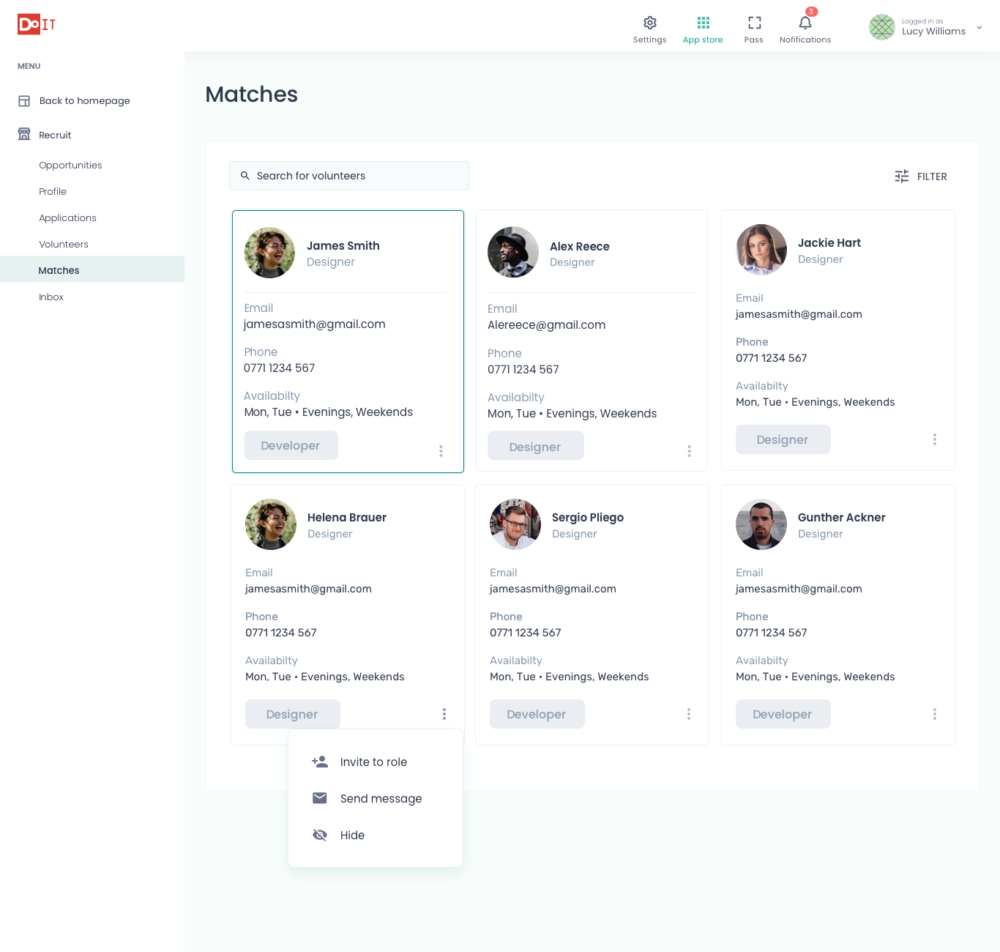Click the Back to homepage layout icon
This screenshot has height=952, width=1000.
[24, 101]
